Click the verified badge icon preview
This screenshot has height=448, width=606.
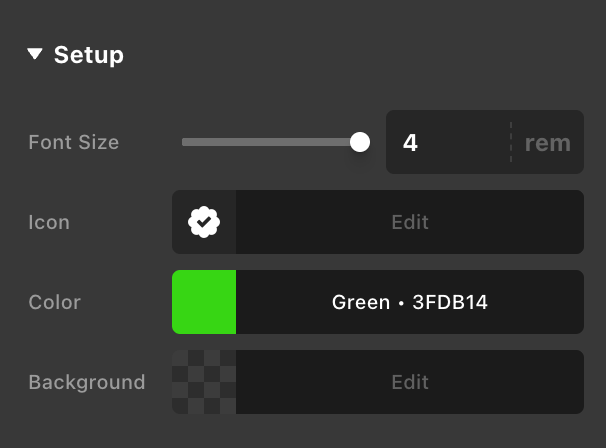point(204,222)
